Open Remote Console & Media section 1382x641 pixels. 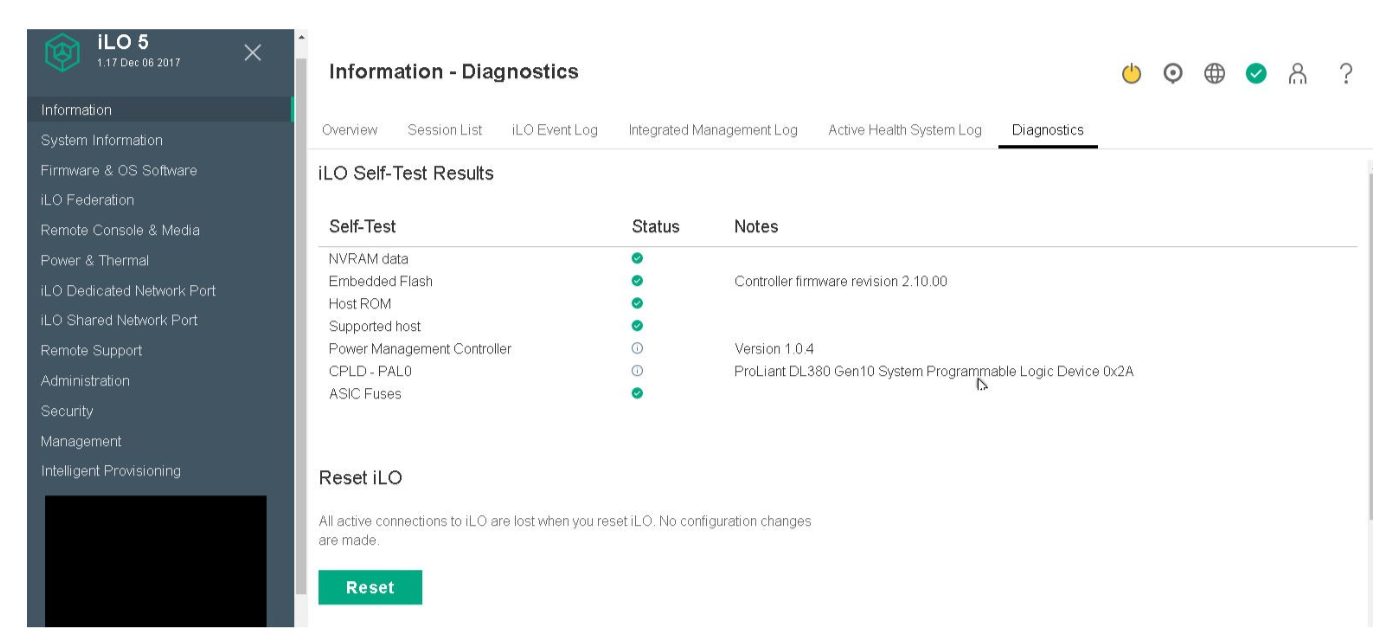120,231
